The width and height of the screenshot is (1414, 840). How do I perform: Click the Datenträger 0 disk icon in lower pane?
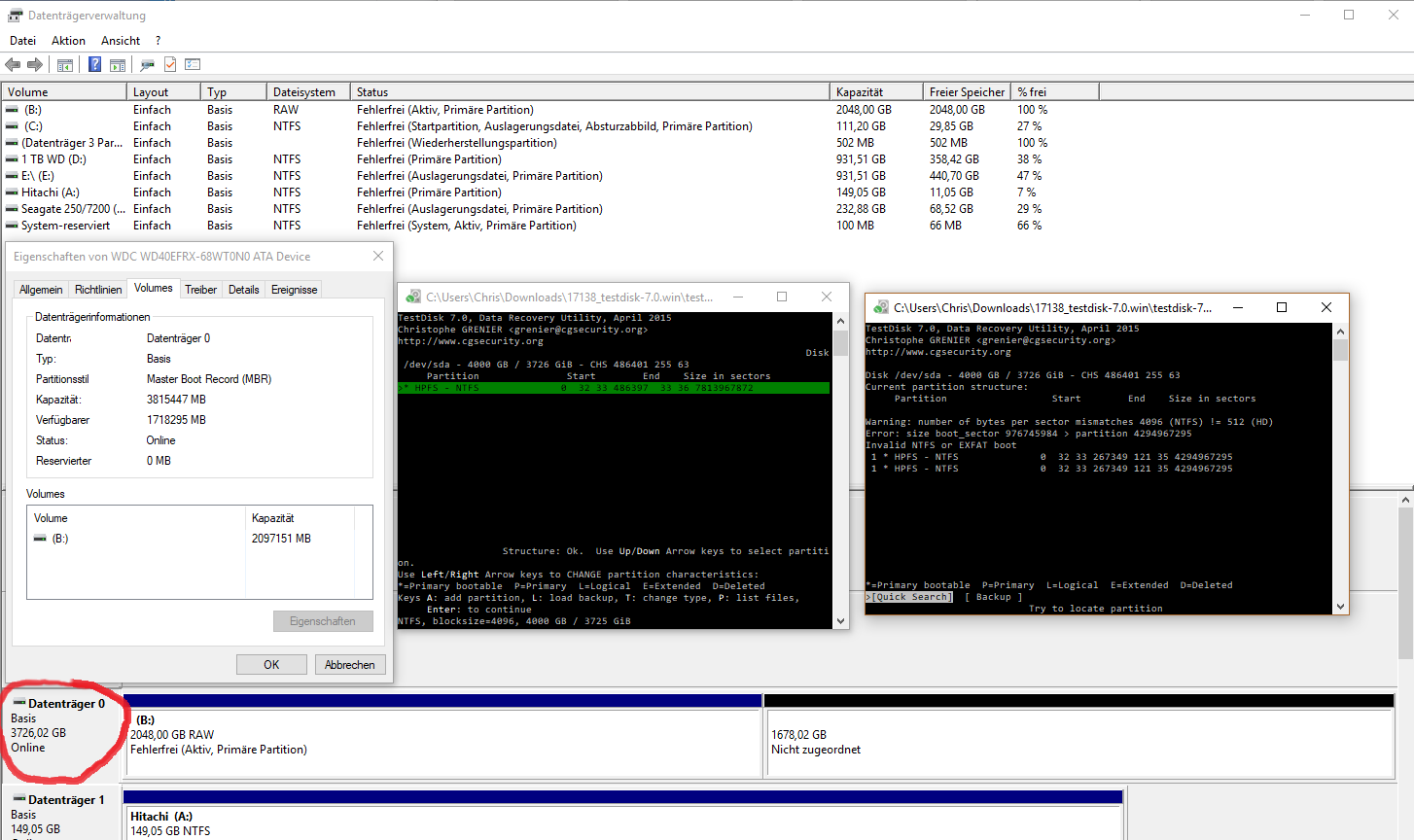[x=19, y=703]
